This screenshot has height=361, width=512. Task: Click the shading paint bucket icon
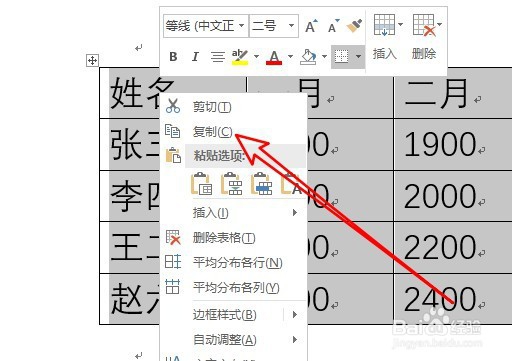click(x=308, y=57)
